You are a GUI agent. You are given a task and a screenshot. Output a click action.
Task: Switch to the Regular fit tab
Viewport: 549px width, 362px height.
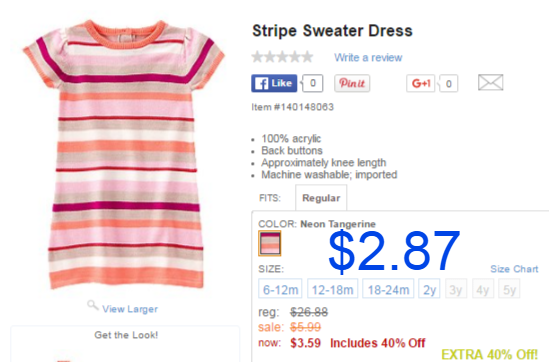tap(321, 198)
